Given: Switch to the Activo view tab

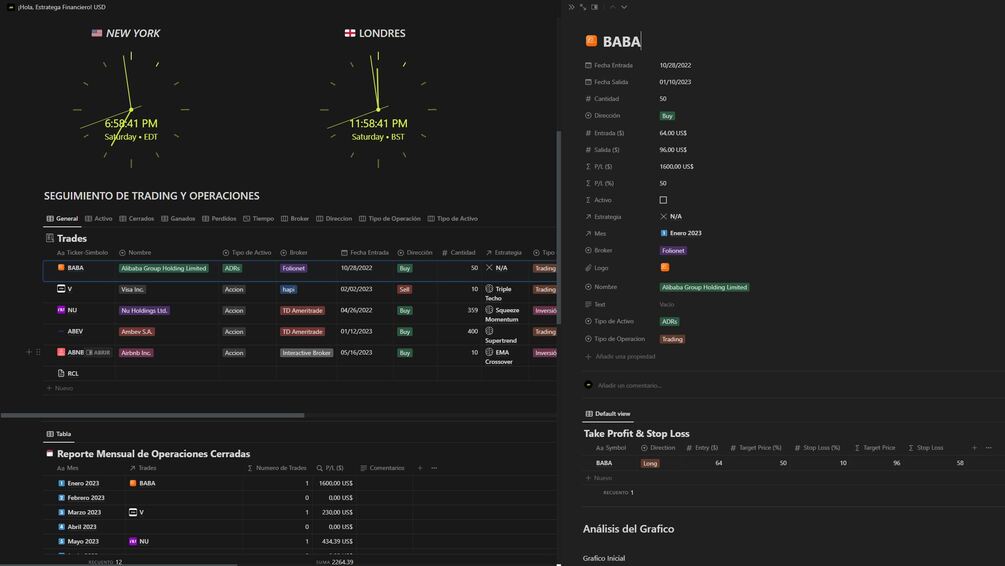Looking at the screenshot, I should click(99, 219).
